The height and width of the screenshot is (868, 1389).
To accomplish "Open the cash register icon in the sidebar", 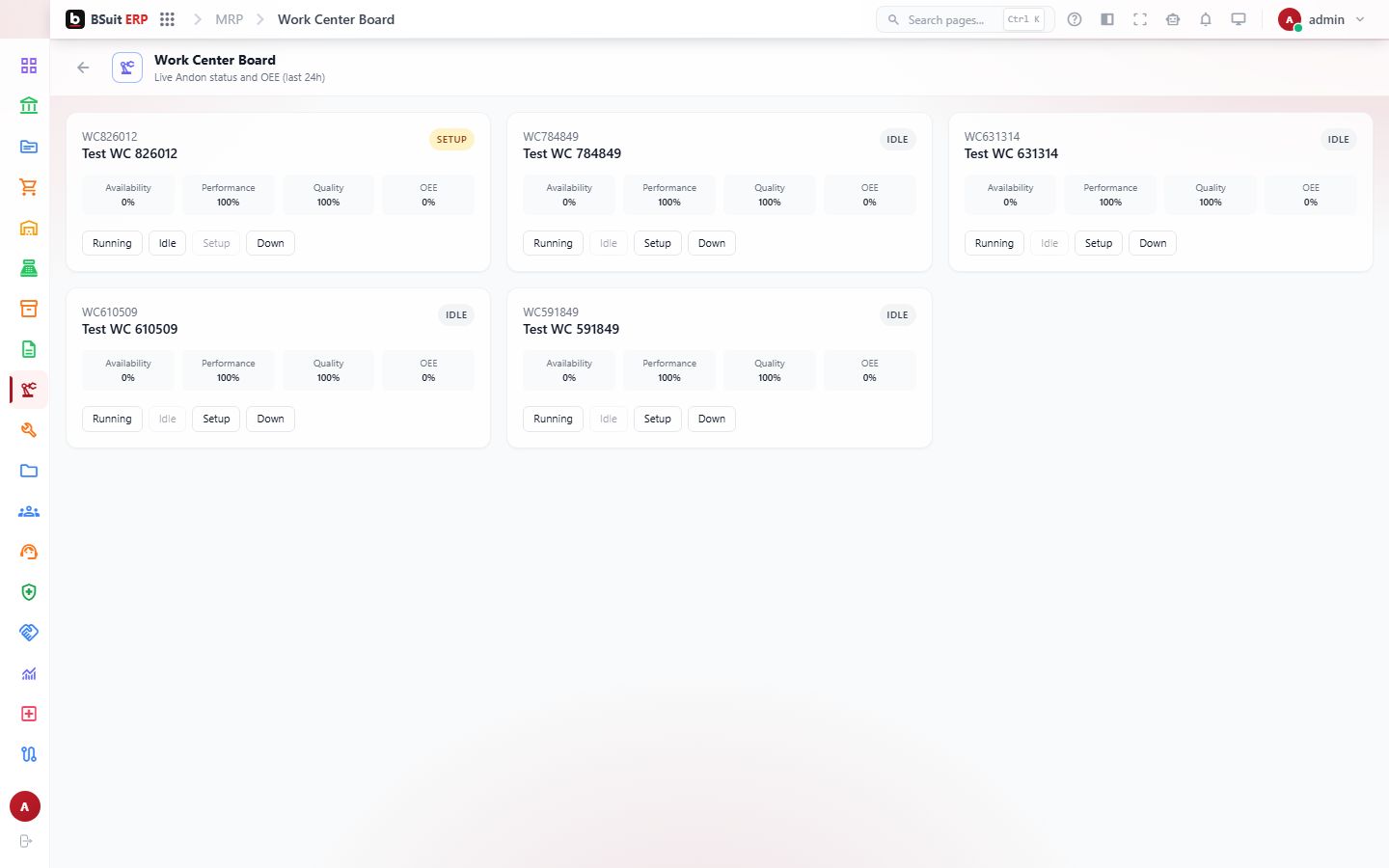I will tap(29, 268).
